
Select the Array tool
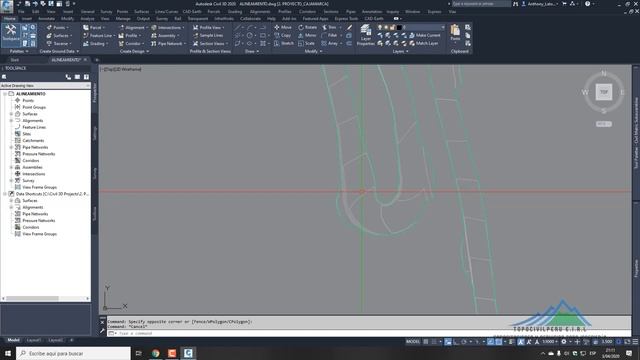point(330,43)
